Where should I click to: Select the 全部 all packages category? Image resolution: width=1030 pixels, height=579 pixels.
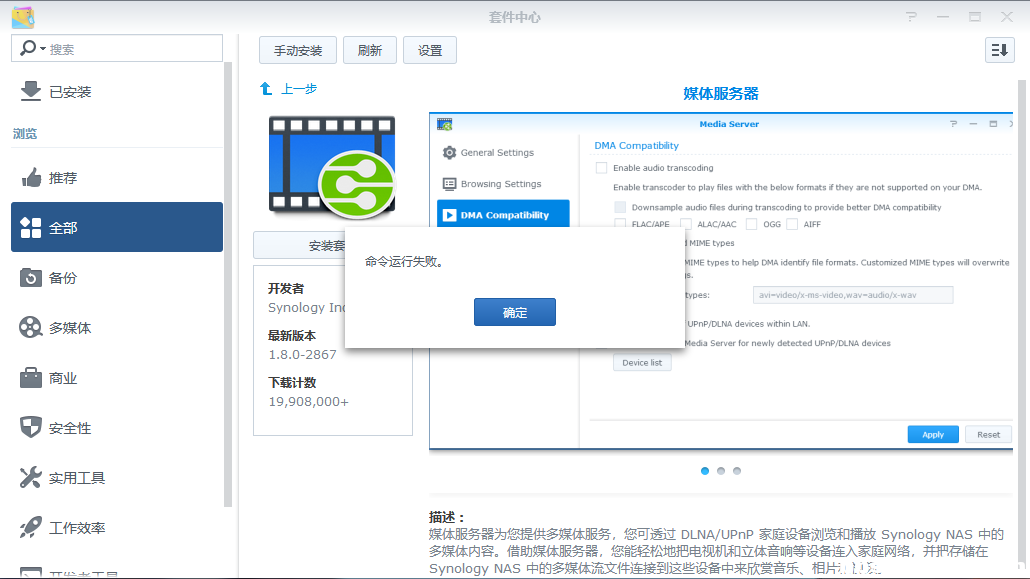point(117,227)
